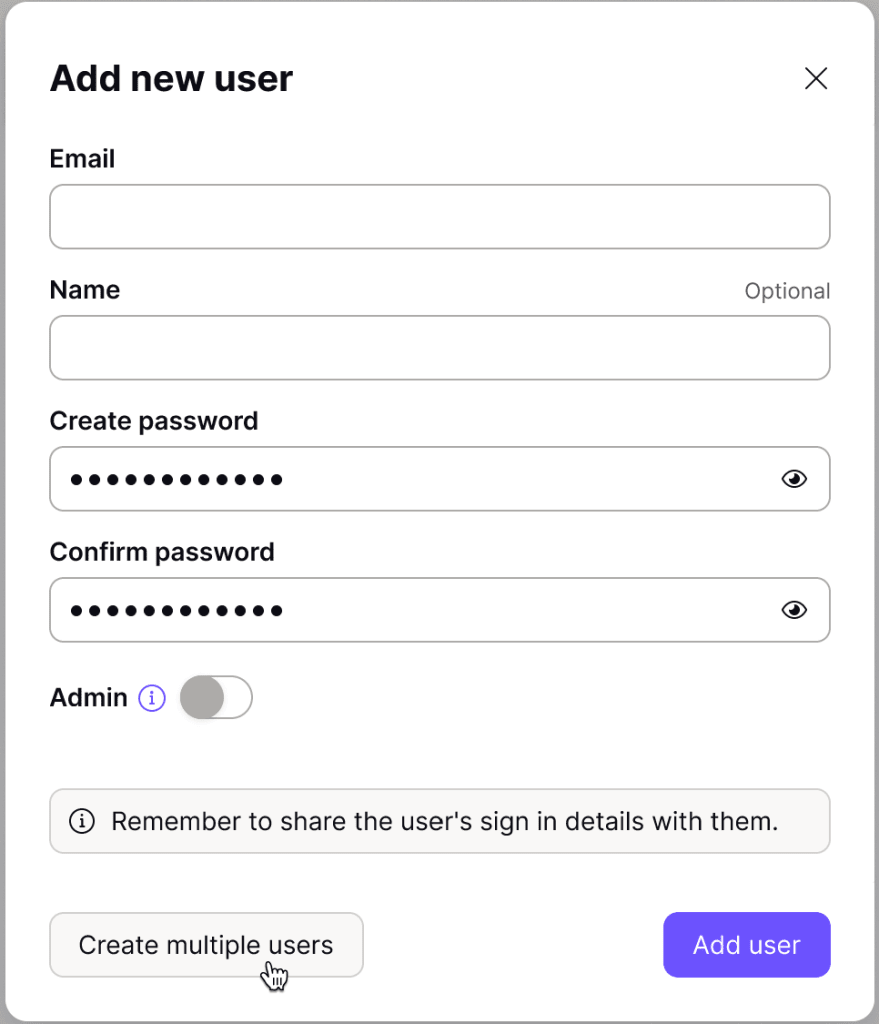Focus the Email input field
Screen dimensions: 879x1024
click(x=440, y=216)
